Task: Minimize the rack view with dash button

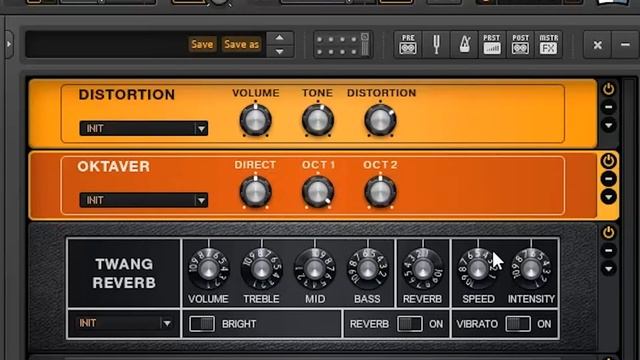Action: pyautogui.click(x=625, y=44)
